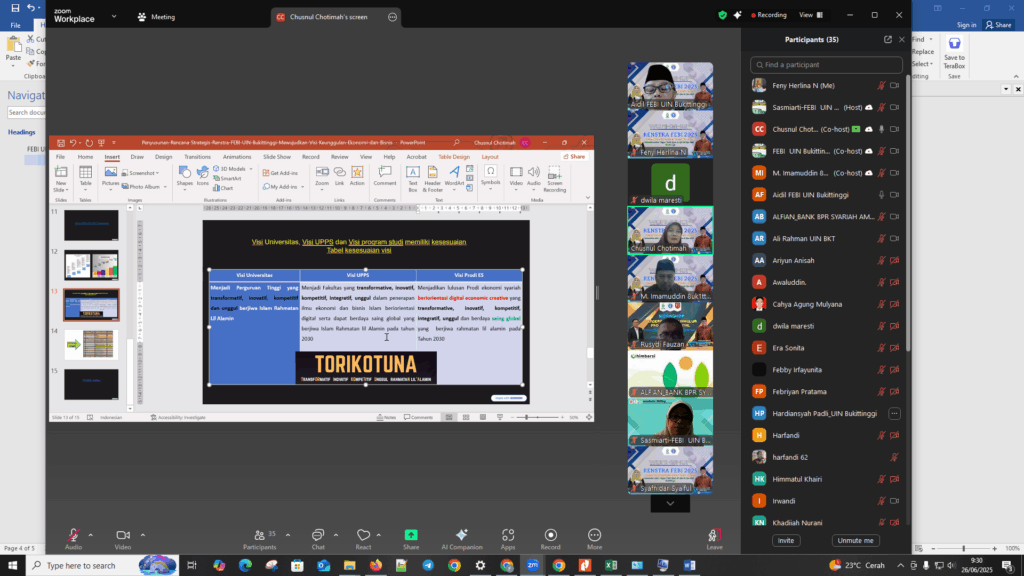Click the Invite button
1024x576 pixels.
click(786, 540)
